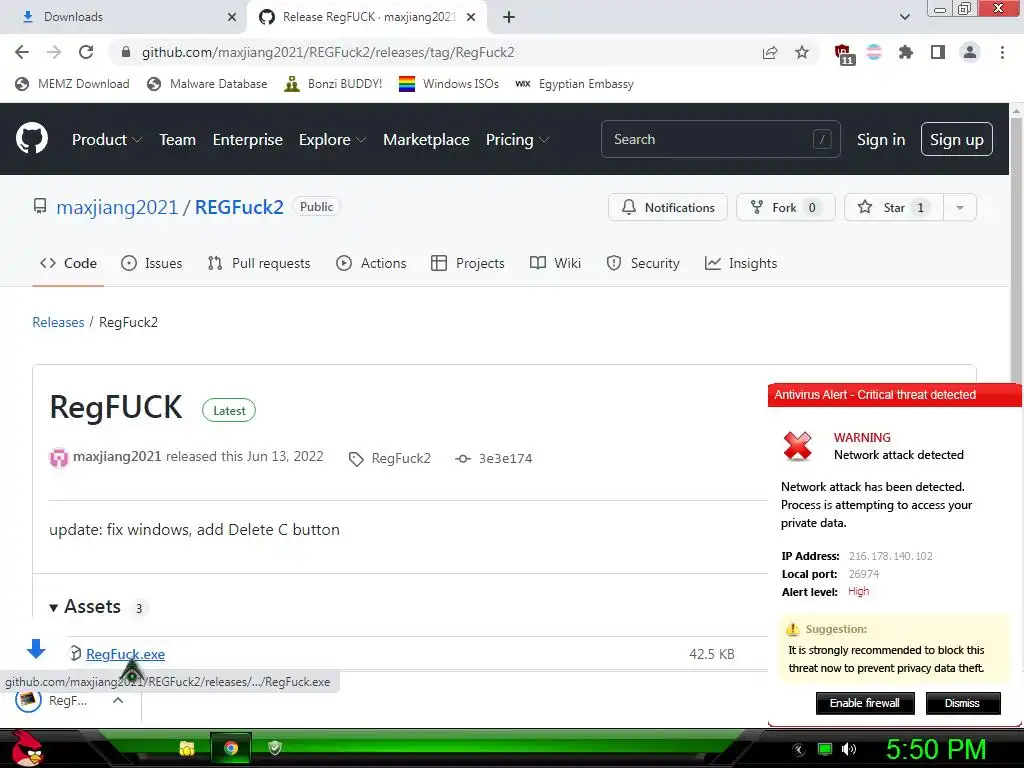Click Enable firewall in antivirus alert
The height and width of the screenshot is (768, 1024).
coord(865,703)
